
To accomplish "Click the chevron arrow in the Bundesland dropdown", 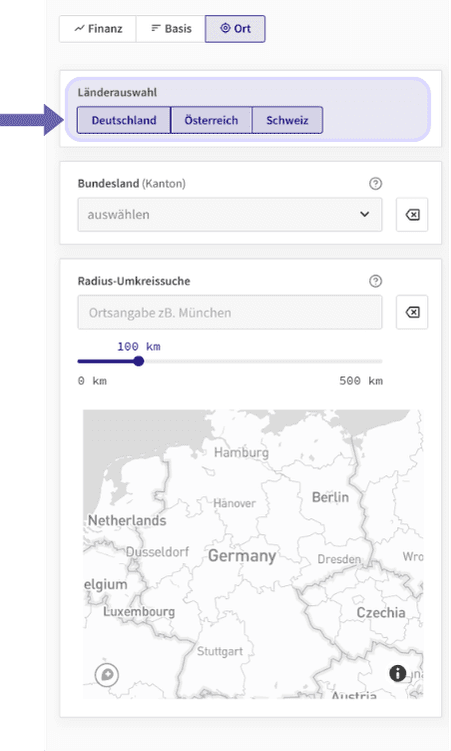I will 365,214.
